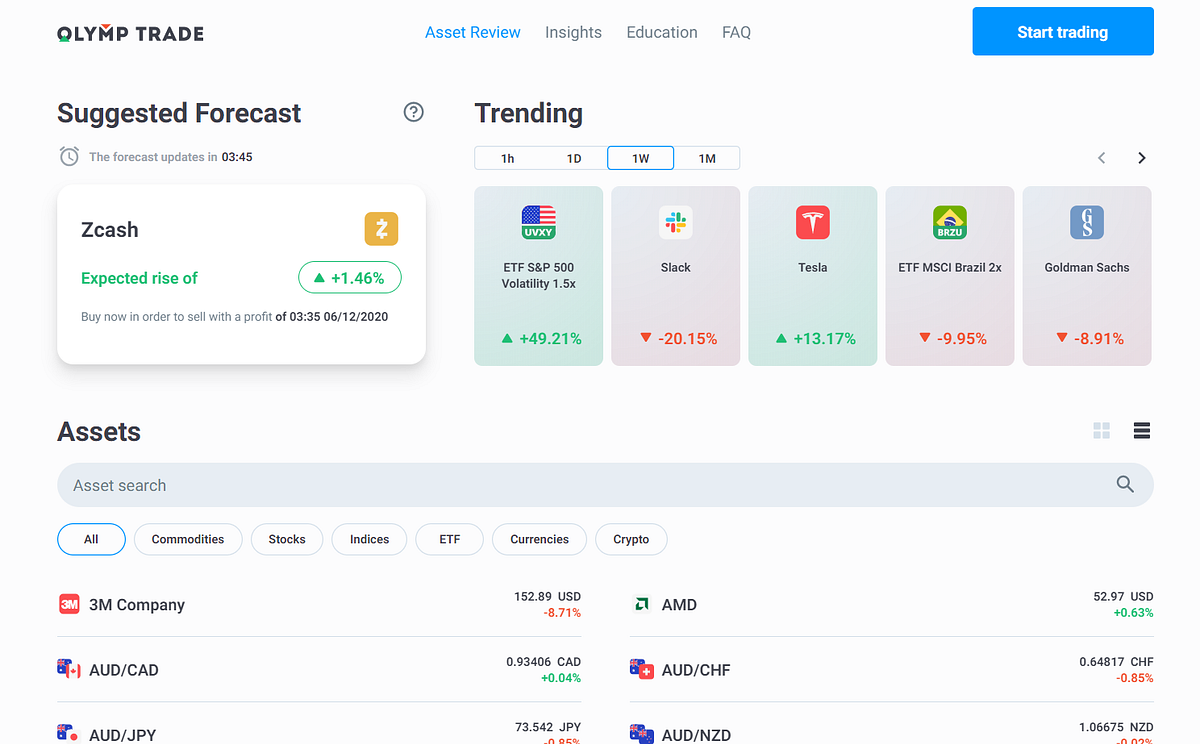Click the Start trading button
1200x744 pixels.
point(1063,32)
